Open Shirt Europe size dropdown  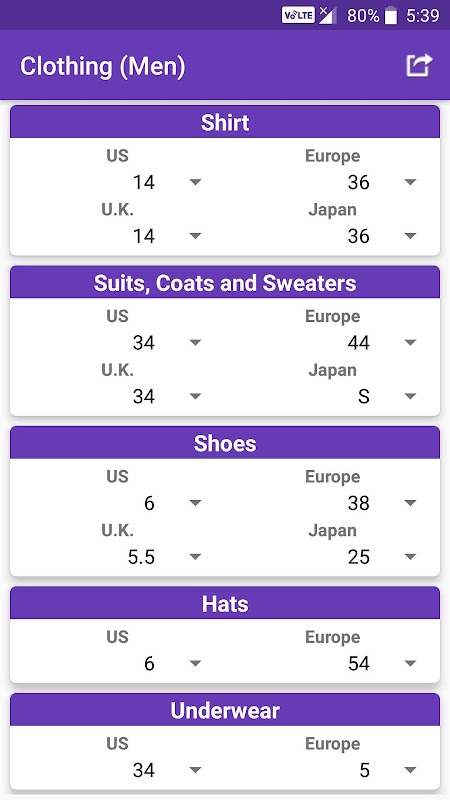pos(332,182)
